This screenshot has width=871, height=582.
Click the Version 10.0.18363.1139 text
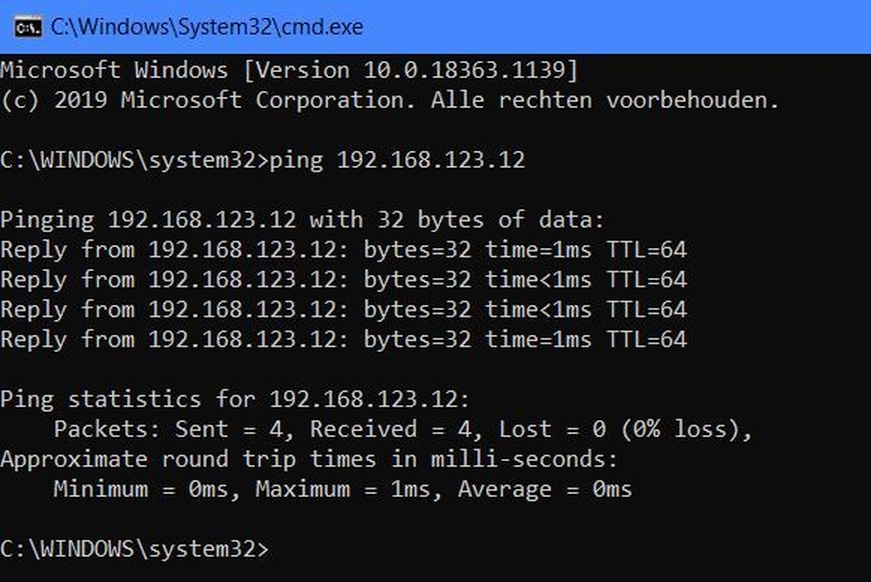pos(412,71)
